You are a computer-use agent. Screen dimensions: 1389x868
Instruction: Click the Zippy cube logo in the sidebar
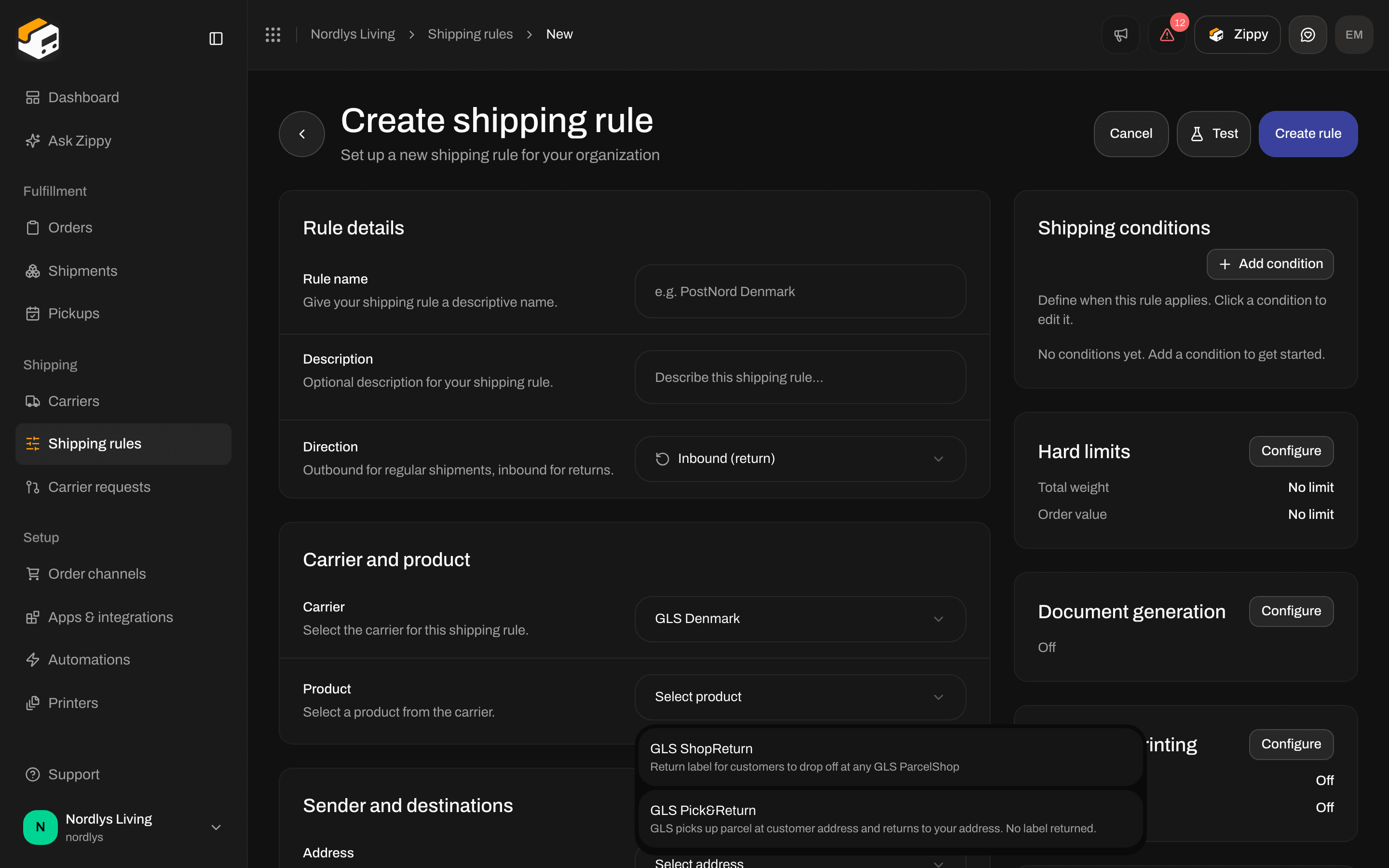(39, 39)
